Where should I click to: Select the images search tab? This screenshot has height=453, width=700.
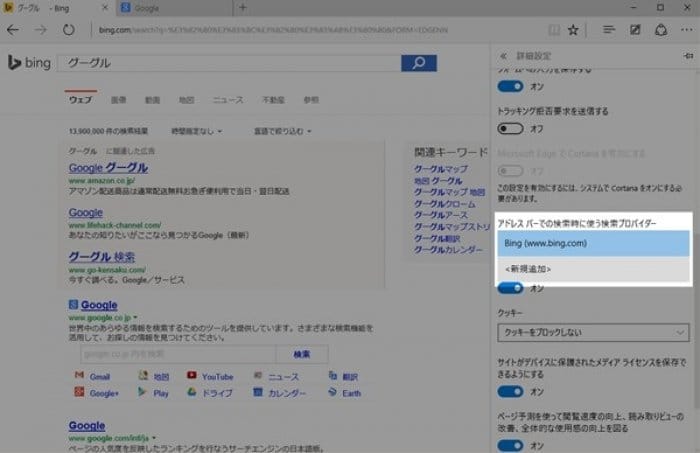(118, 100)
